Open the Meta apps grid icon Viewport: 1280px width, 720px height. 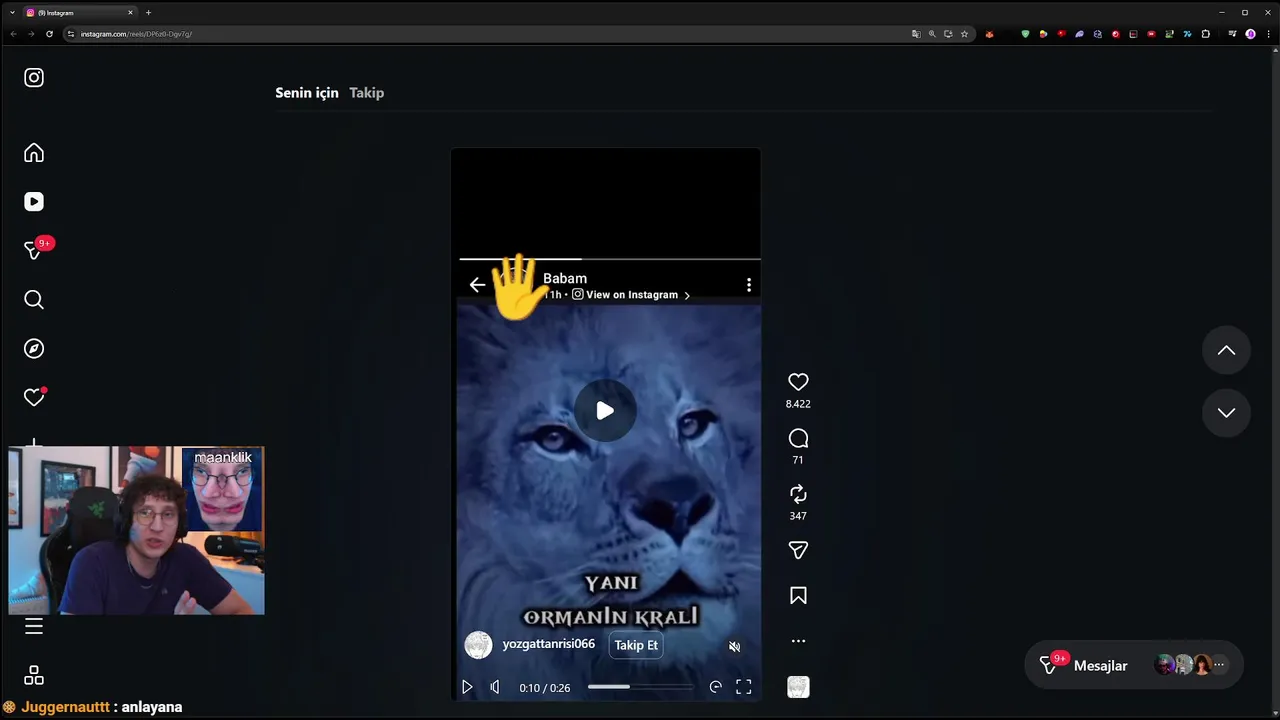(x=34, y=676)
